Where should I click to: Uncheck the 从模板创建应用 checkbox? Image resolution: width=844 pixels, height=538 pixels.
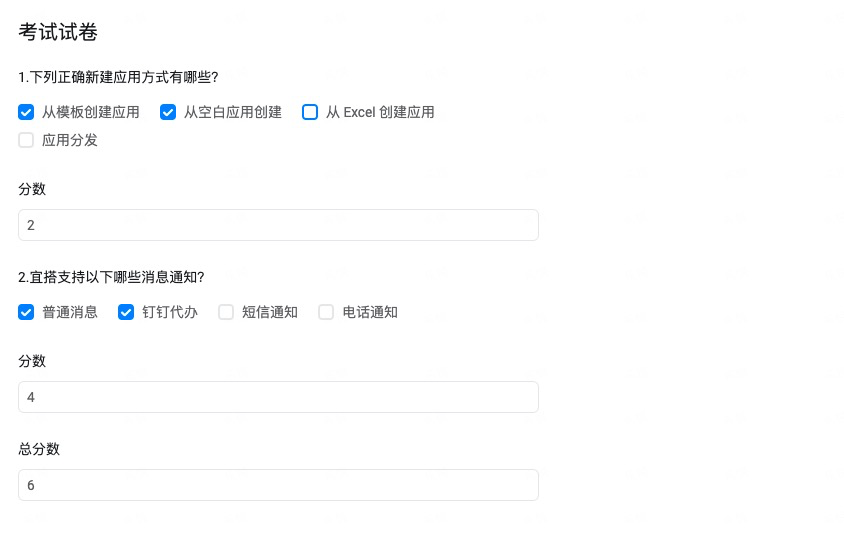click(26, 112)
